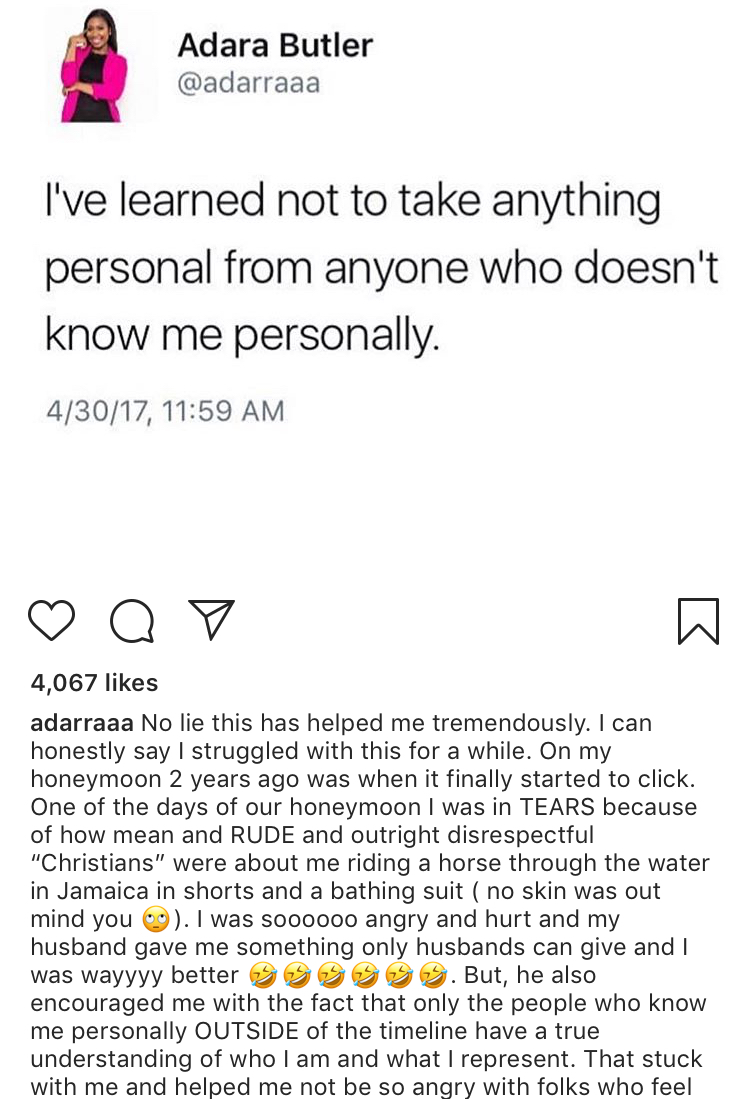Click the last laughing emoji in the row
The image size is (750, 1099).
[433, 975]
